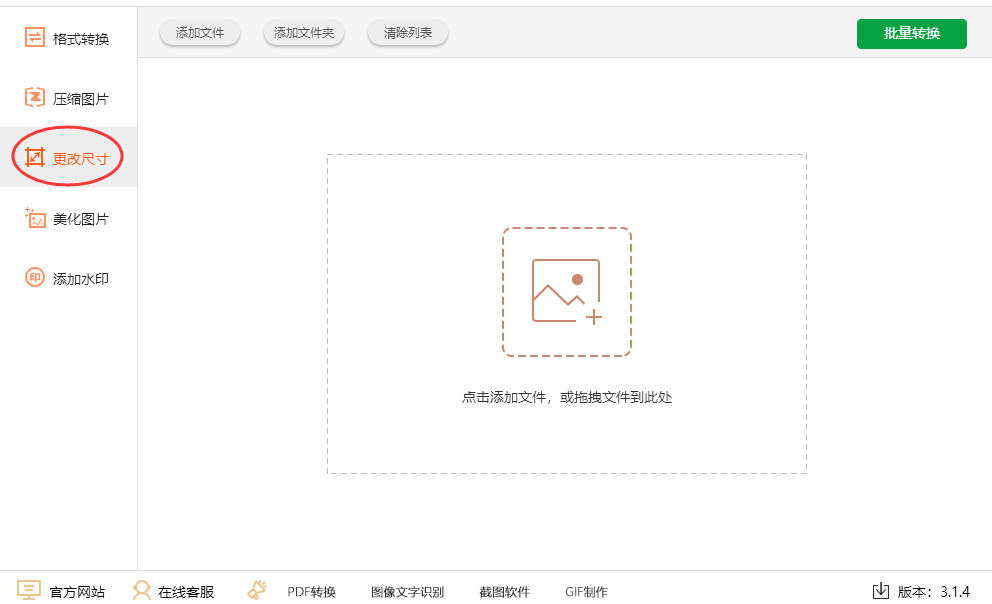The width and height of the screenshot is (992, 604).
Task: Switch to 压缩图片 section
Action: [68, 98]
